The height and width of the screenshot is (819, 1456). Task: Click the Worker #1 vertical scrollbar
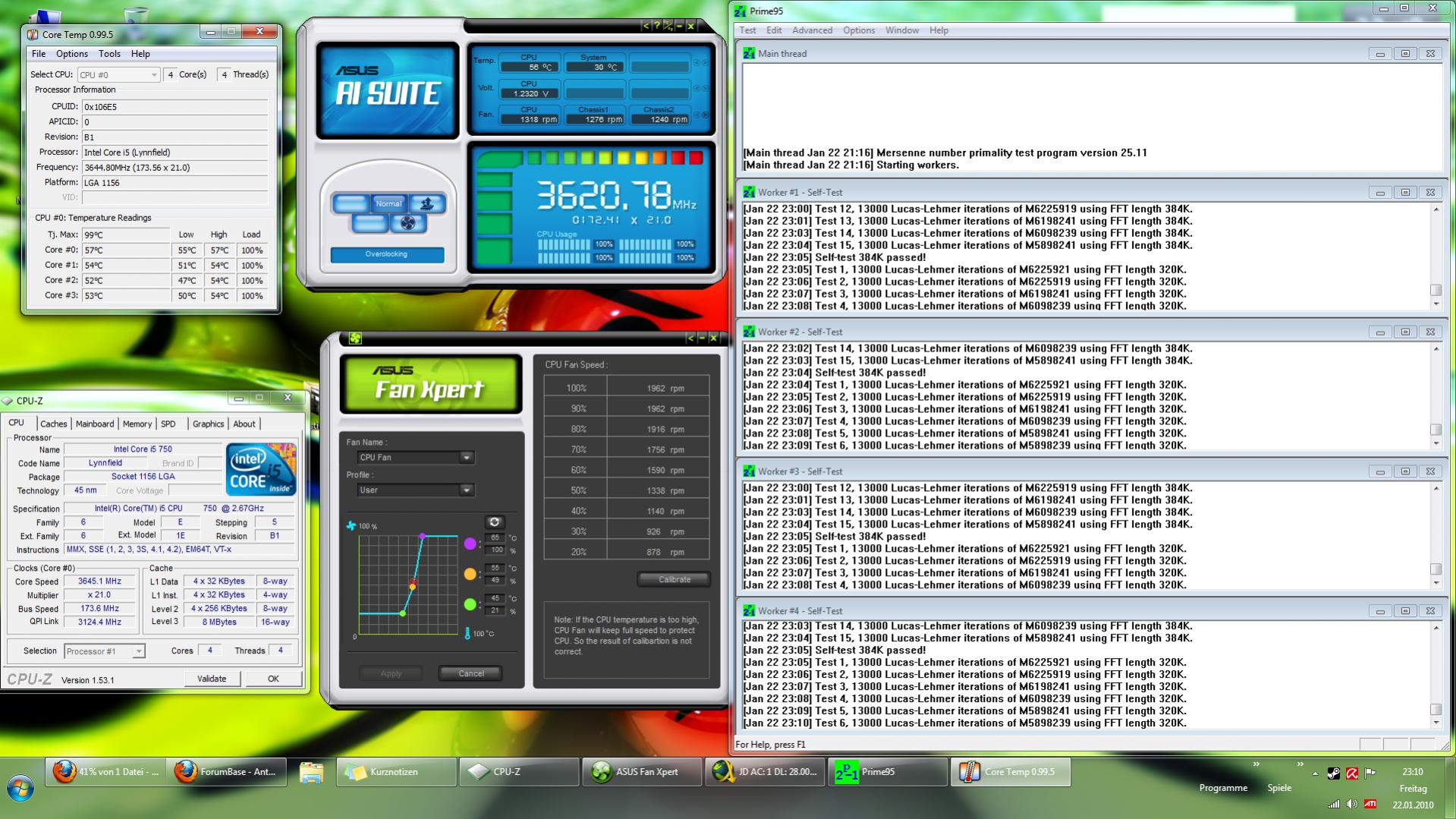pyautogui.click(x=1436, y=256)
